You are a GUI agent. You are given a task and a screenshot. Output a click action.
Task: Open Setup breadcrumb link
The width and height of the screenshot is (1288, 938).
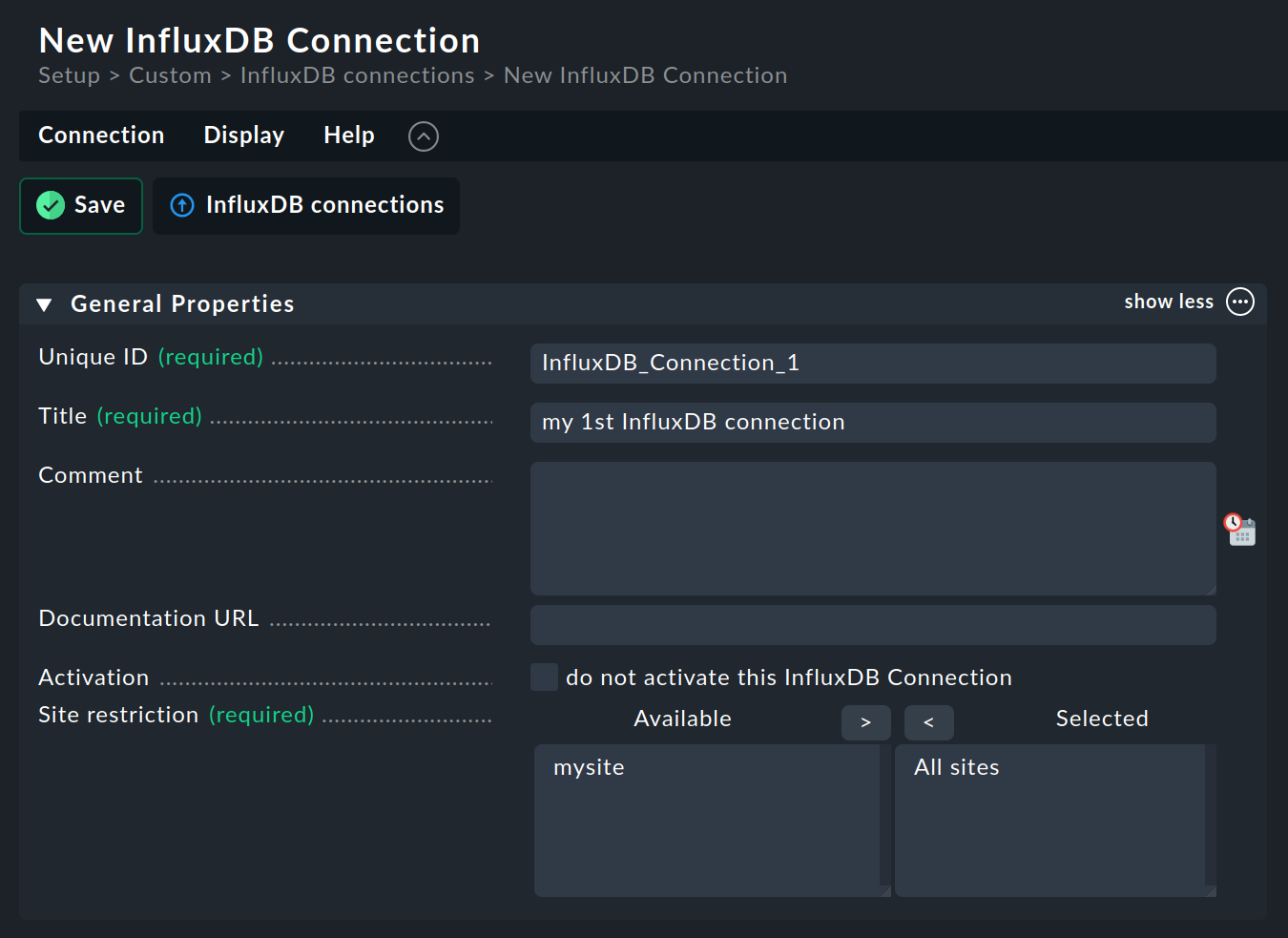point(69,75)
